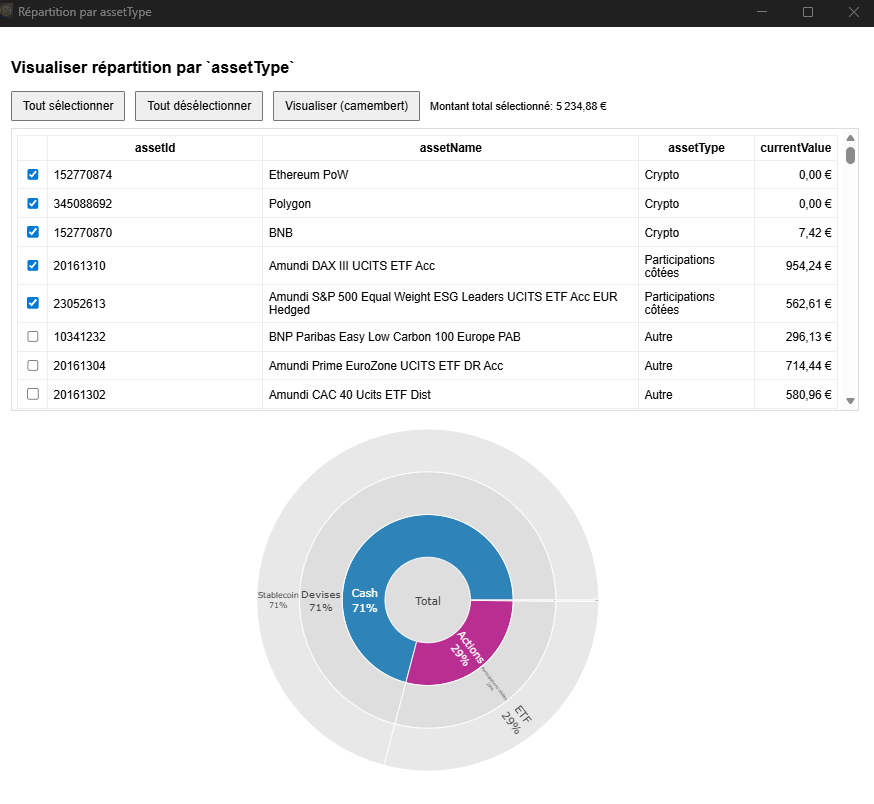Click the assetName column header
Screen dimensions: 874x804
450,148
